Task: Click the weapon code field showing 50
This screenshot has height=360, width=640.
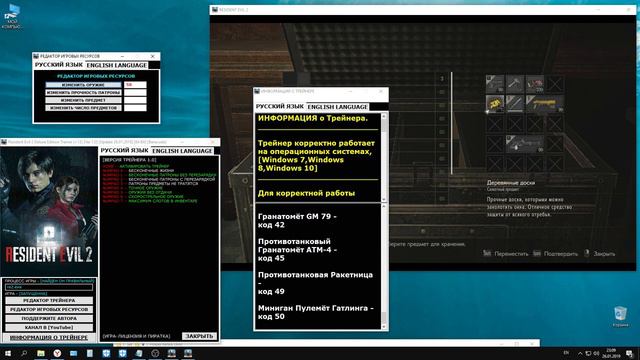Action: (x=135, y=85)
